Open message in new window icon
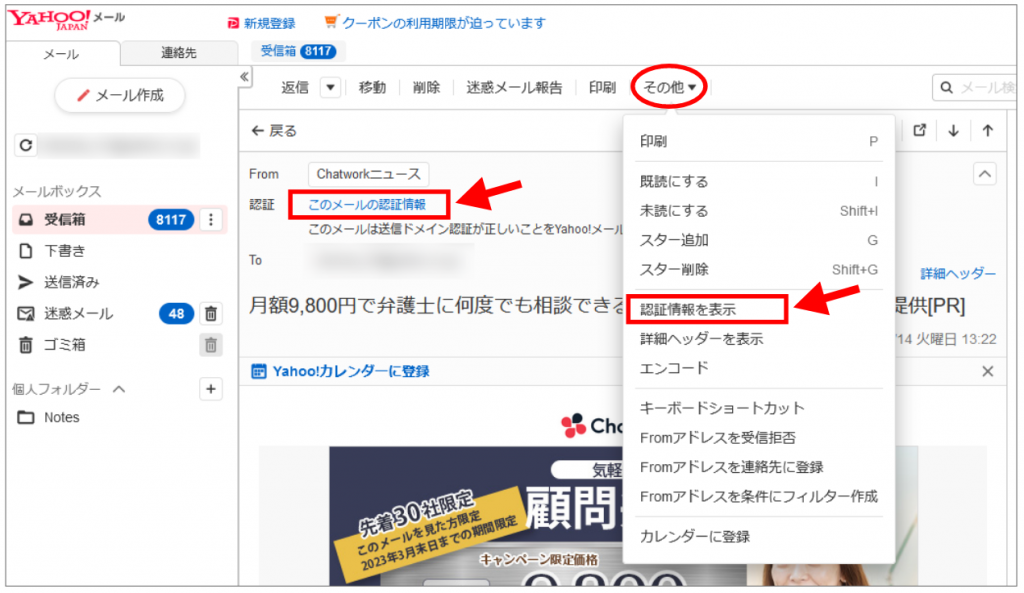This screenshot has height=593, width=1024. pyautogui.click(x=920, y=131)
